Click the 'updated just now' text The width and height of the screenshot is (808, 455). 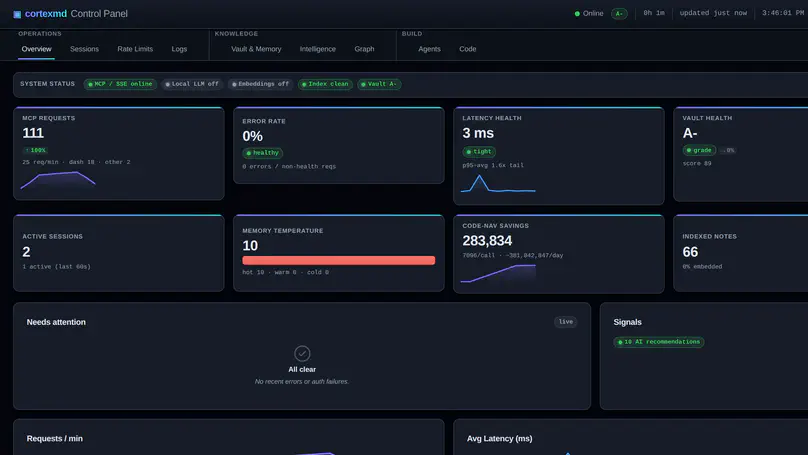pos(713,13)
